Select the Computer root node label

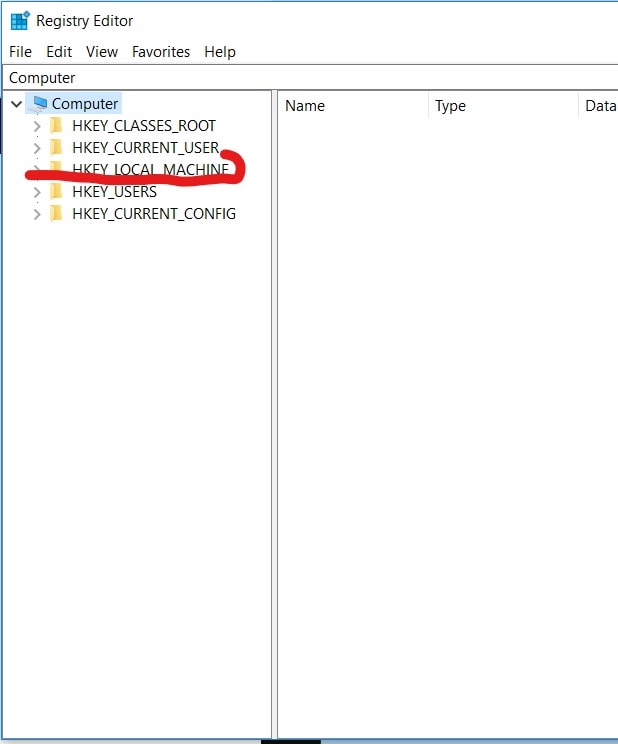click(x=85, y=104)
